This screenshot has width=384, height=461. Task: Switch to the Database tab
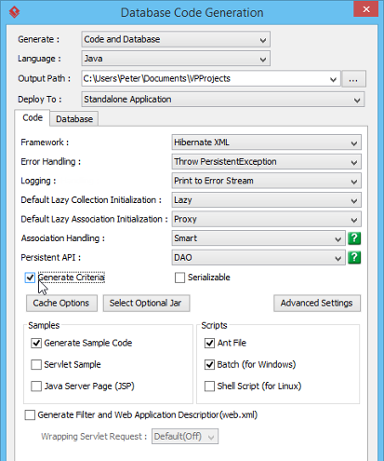point(74,119)
